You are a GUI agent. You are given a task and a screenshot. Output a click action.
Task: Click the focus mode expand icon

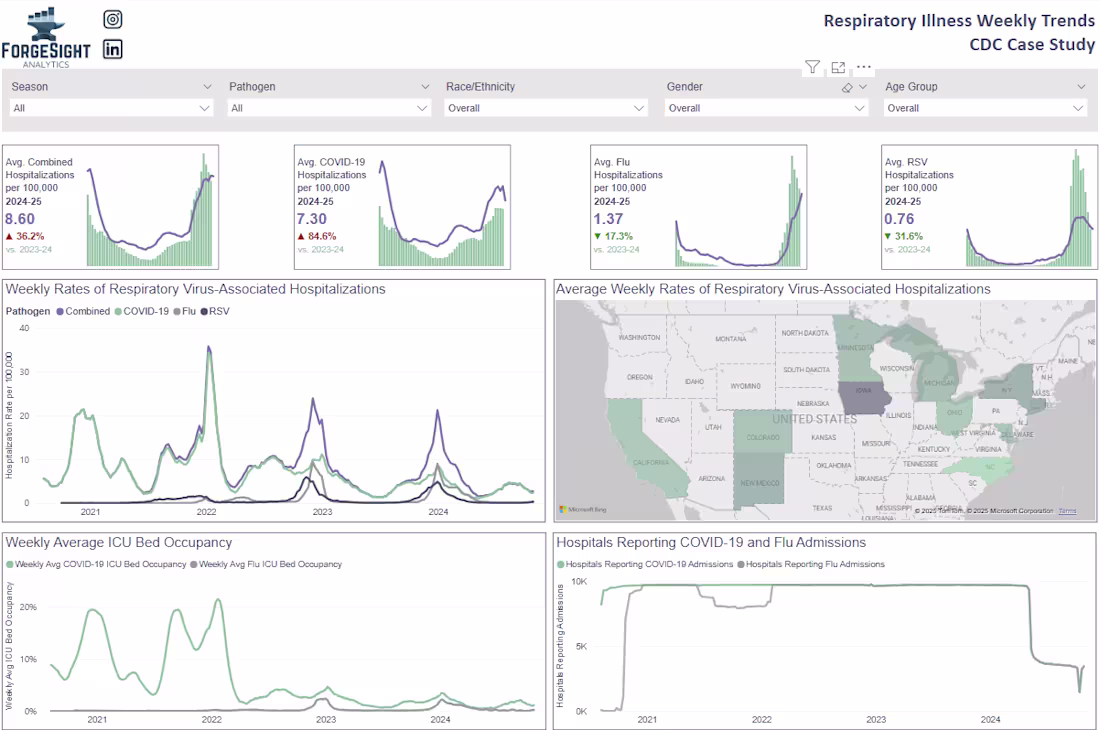coord(838,66)
